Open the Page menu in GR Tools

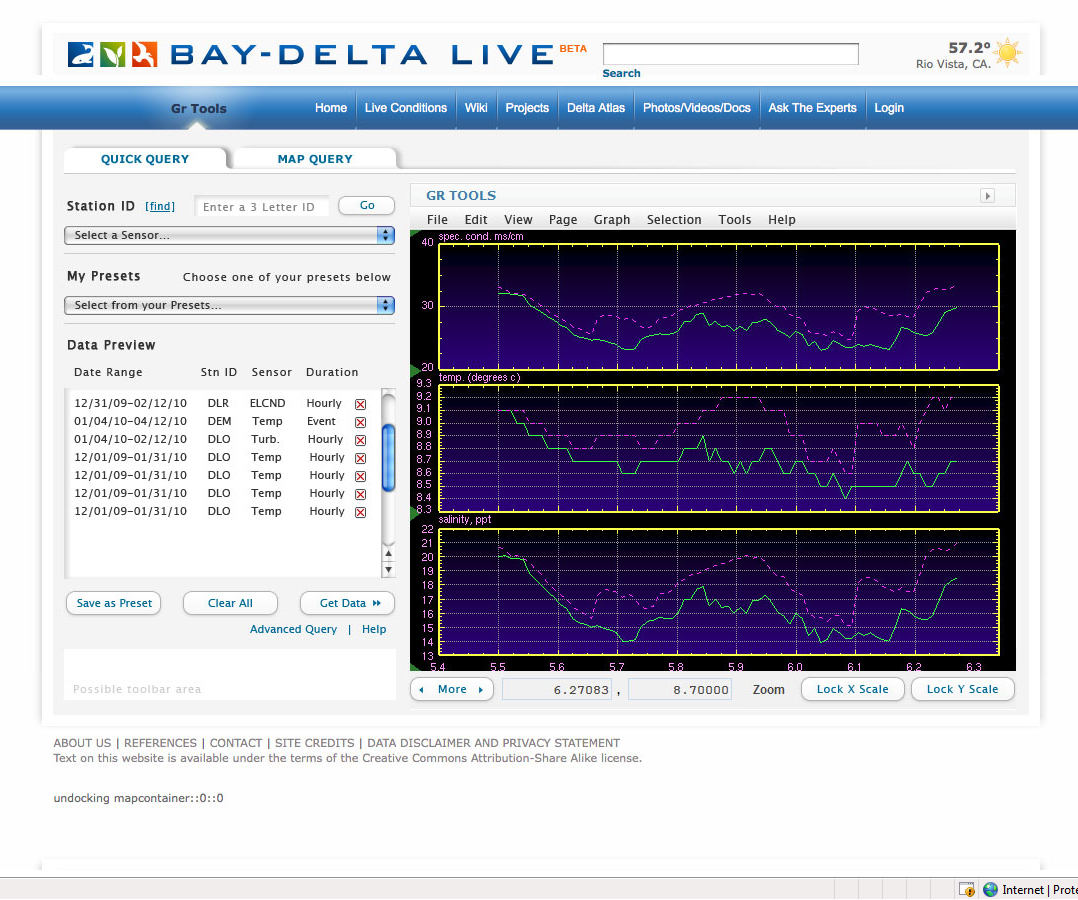563,219
